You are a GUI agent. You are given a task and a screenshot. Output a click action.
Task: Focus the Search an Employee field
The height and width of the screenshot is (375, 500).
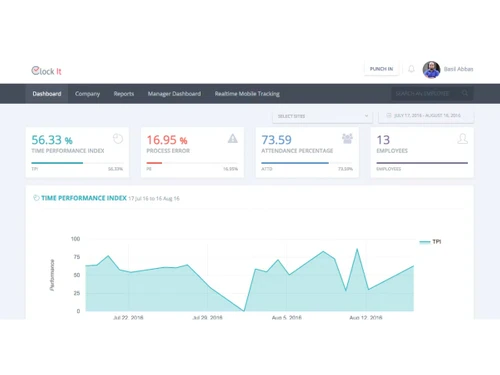(432, 93)
